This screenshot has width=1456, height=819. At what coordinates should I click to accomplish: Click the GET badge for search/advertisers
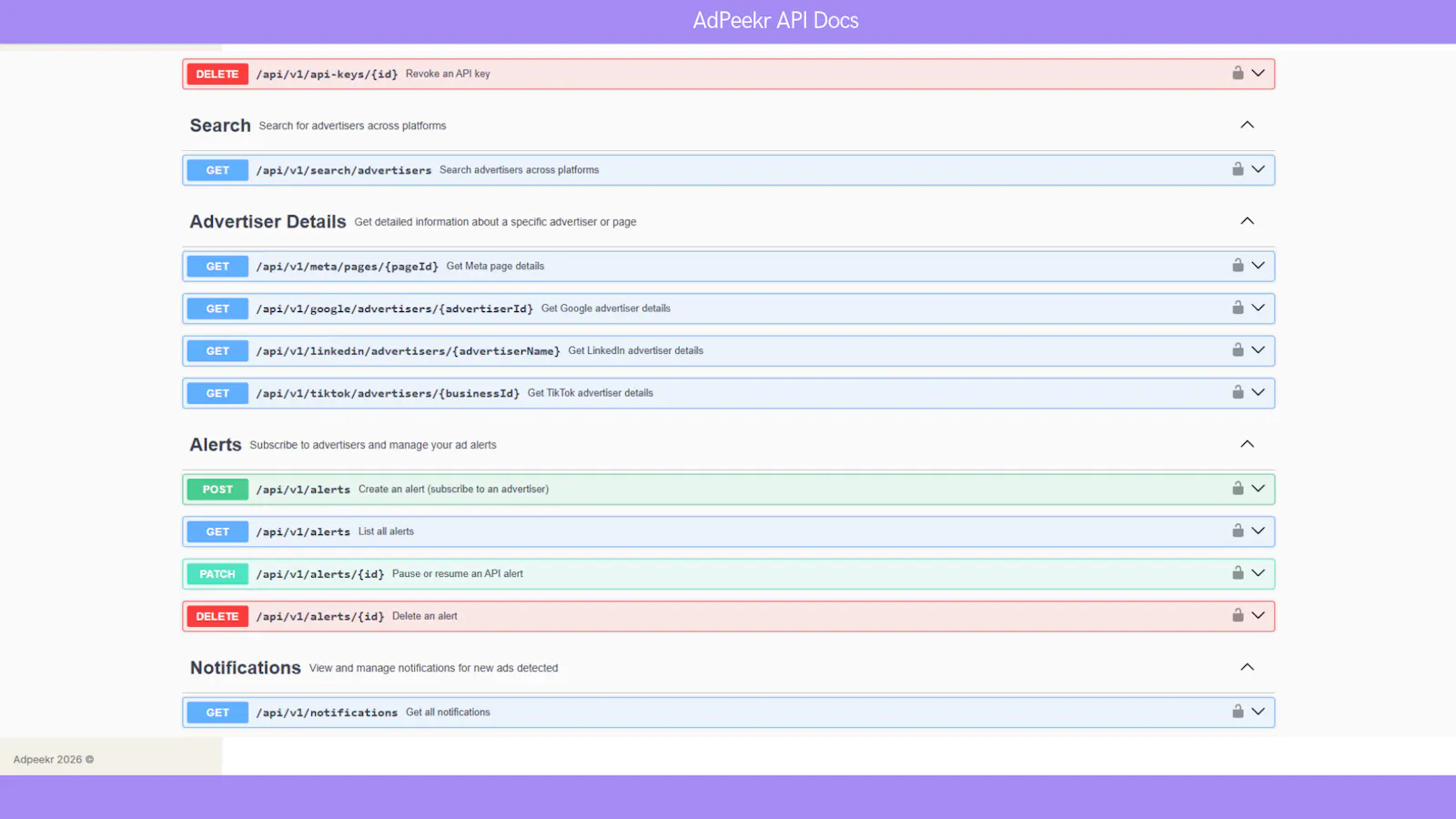click(217, 170)
